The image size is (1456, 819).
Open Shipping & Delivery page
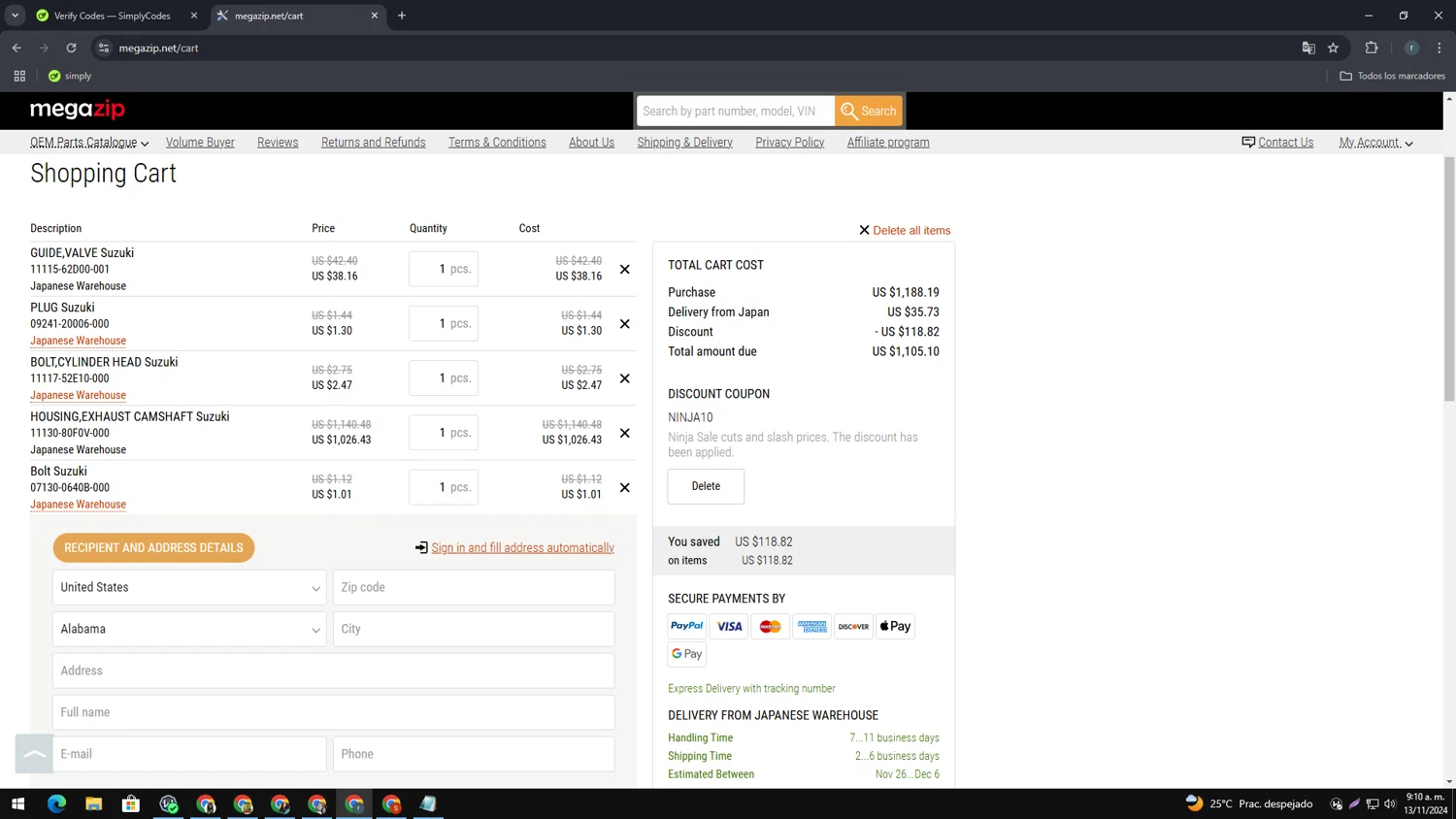coord(685,143)
